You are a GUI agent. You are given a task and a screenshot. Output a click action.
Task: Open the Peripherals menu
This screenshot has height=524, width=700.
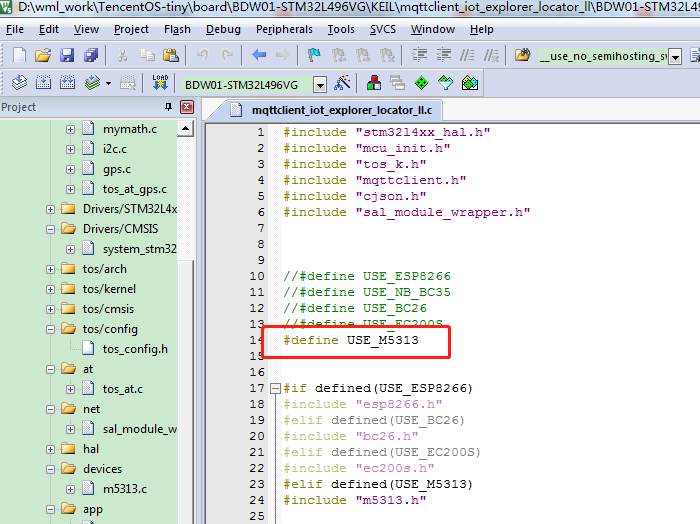pos(284,29)
